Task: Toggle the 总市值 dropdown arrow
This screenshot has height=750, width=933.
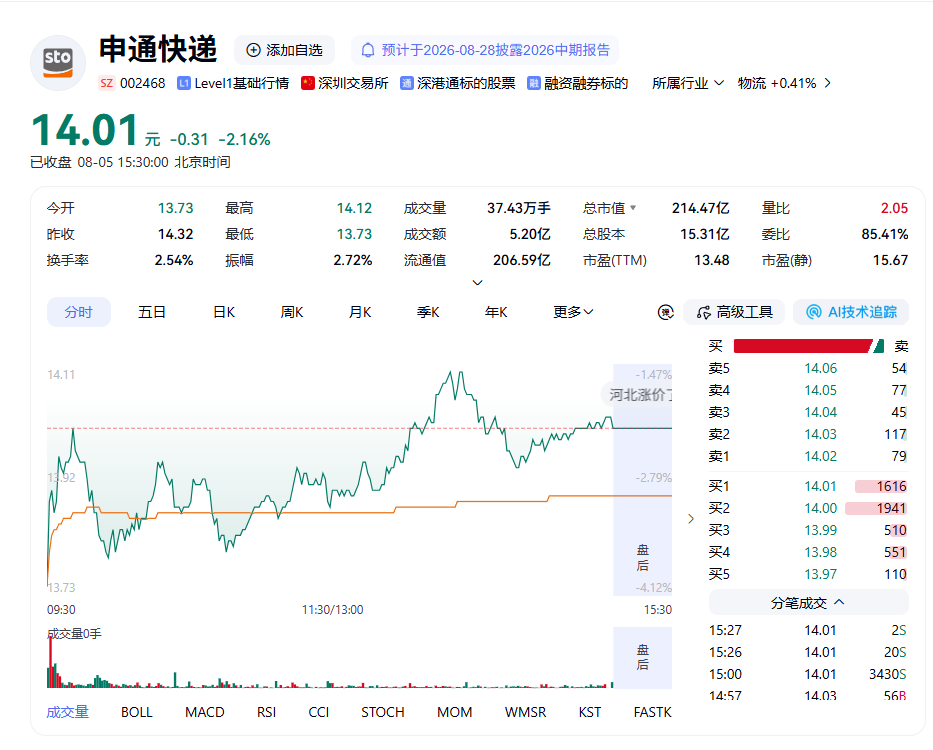Action: (x=633, y=208)
